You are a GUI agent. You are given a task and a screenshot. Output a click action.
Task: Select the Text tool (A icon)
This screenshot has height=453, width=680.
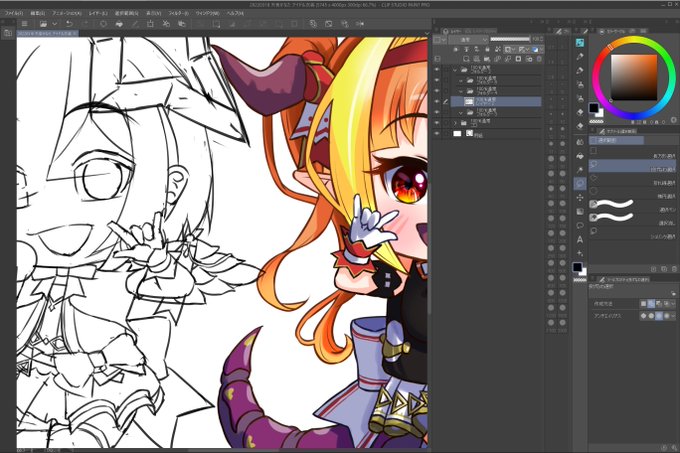pos(580,239)
